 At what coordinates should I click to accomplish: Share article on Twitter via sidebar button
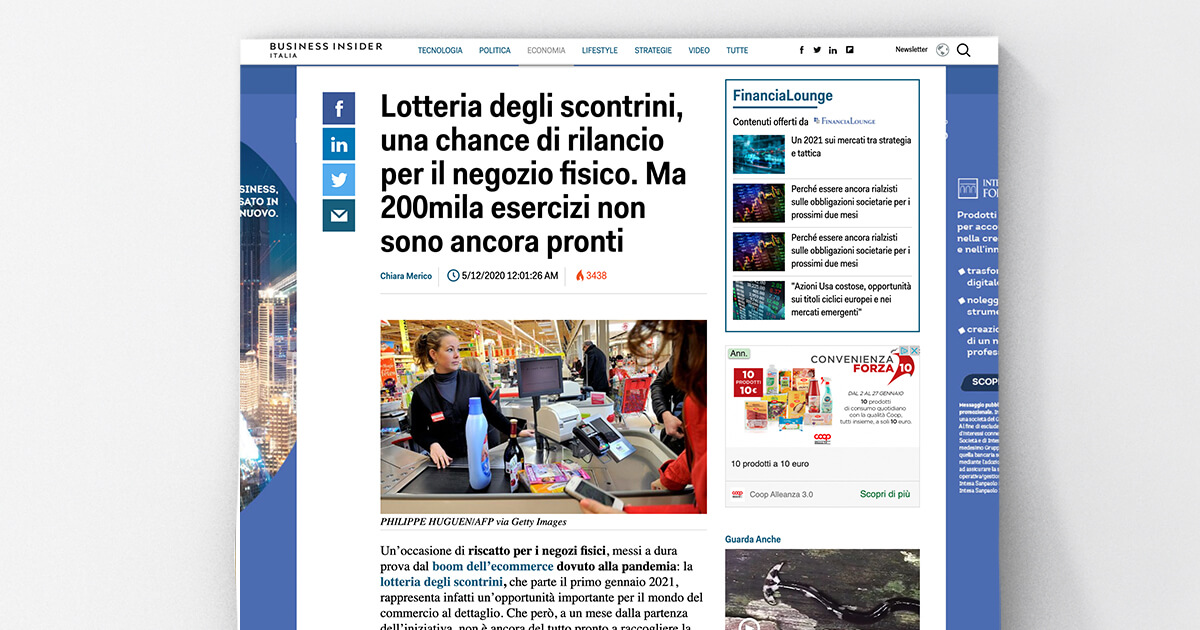[x=339, y=180]
